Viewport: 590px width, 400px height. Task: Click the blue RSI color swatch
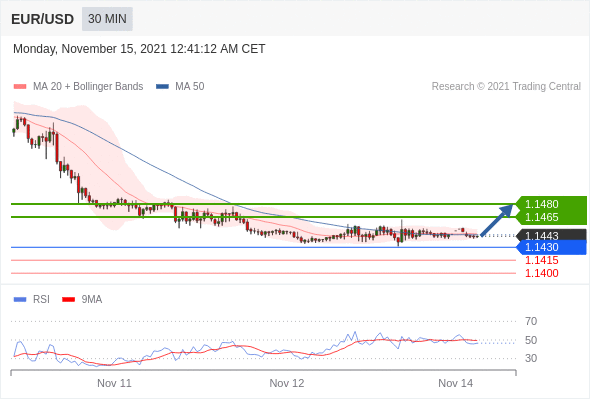(x=20, y=300)
